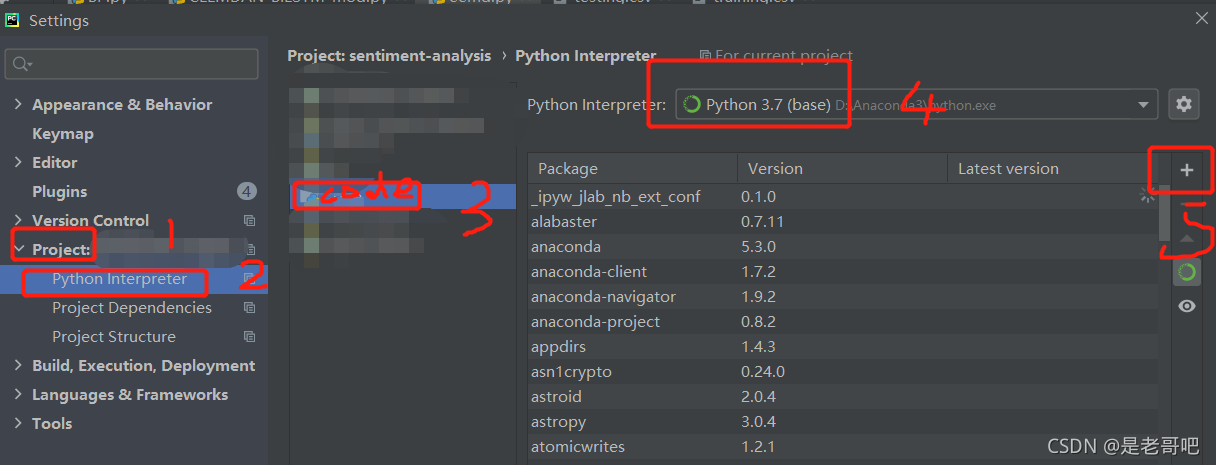Select the anaconda package row
This screenshot has height=465, width=1216.
[x=843, y=247]
